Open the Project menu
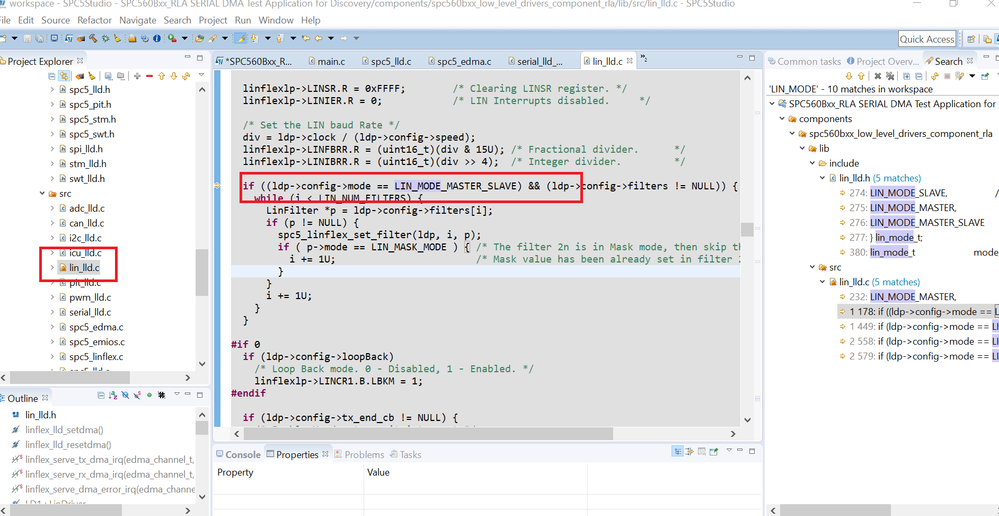This screenshot has width=999, height=516. [213, 20]
